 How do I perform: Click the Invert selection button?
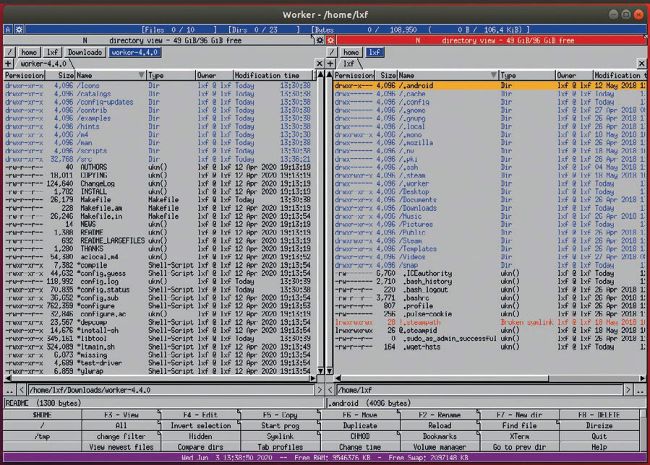(201, 426)
